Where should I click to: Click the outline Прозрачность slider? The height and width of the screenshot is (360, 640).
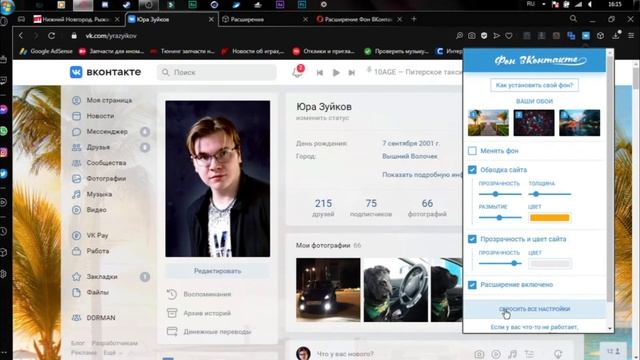tap(500, 194)
